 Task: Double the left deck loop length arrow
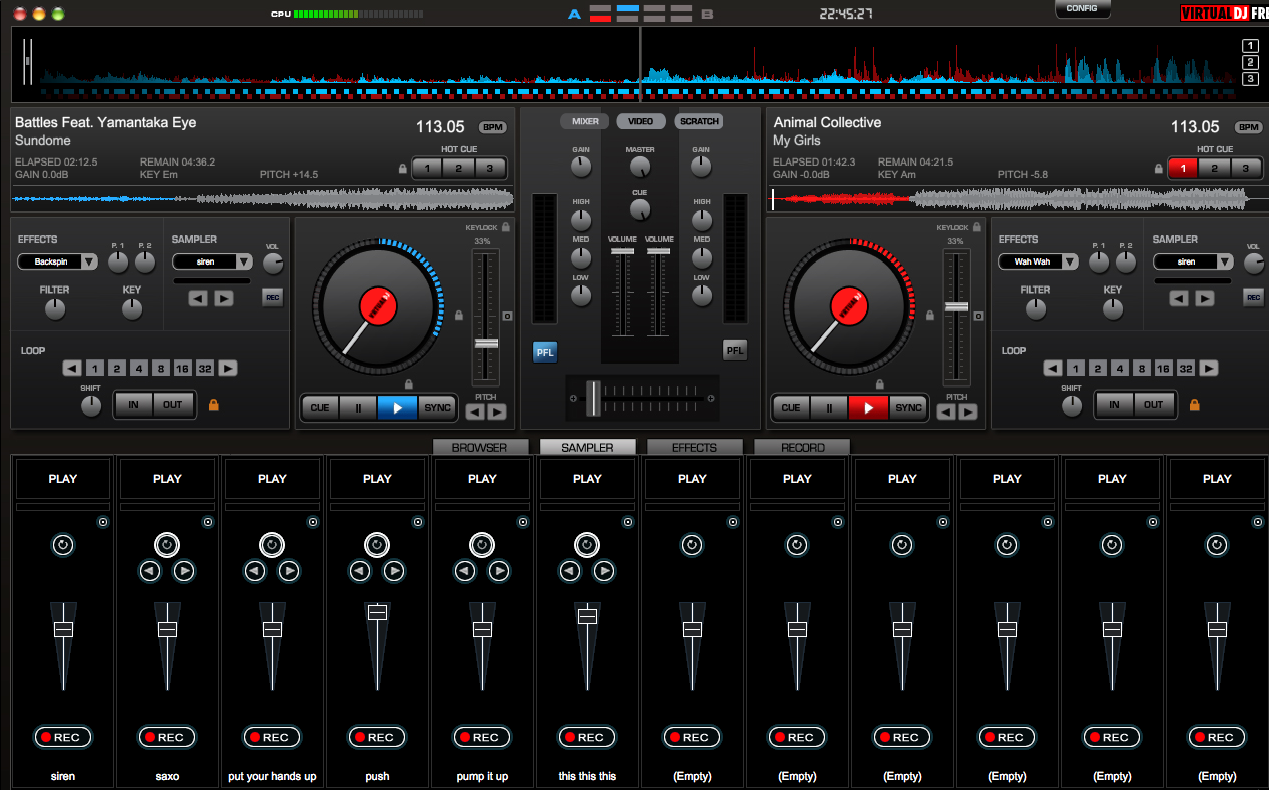pyautogui.click(x=229, y=368)
